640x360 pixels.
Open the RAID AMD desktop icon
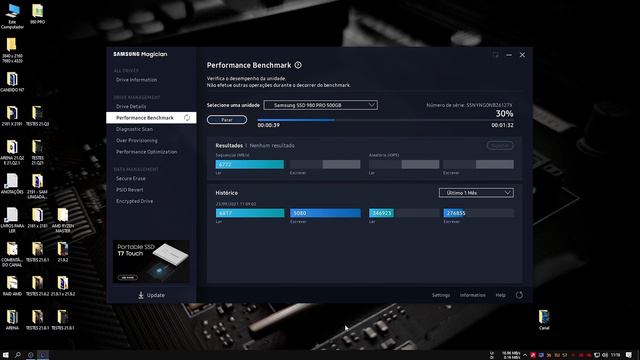tap(12, 286)
